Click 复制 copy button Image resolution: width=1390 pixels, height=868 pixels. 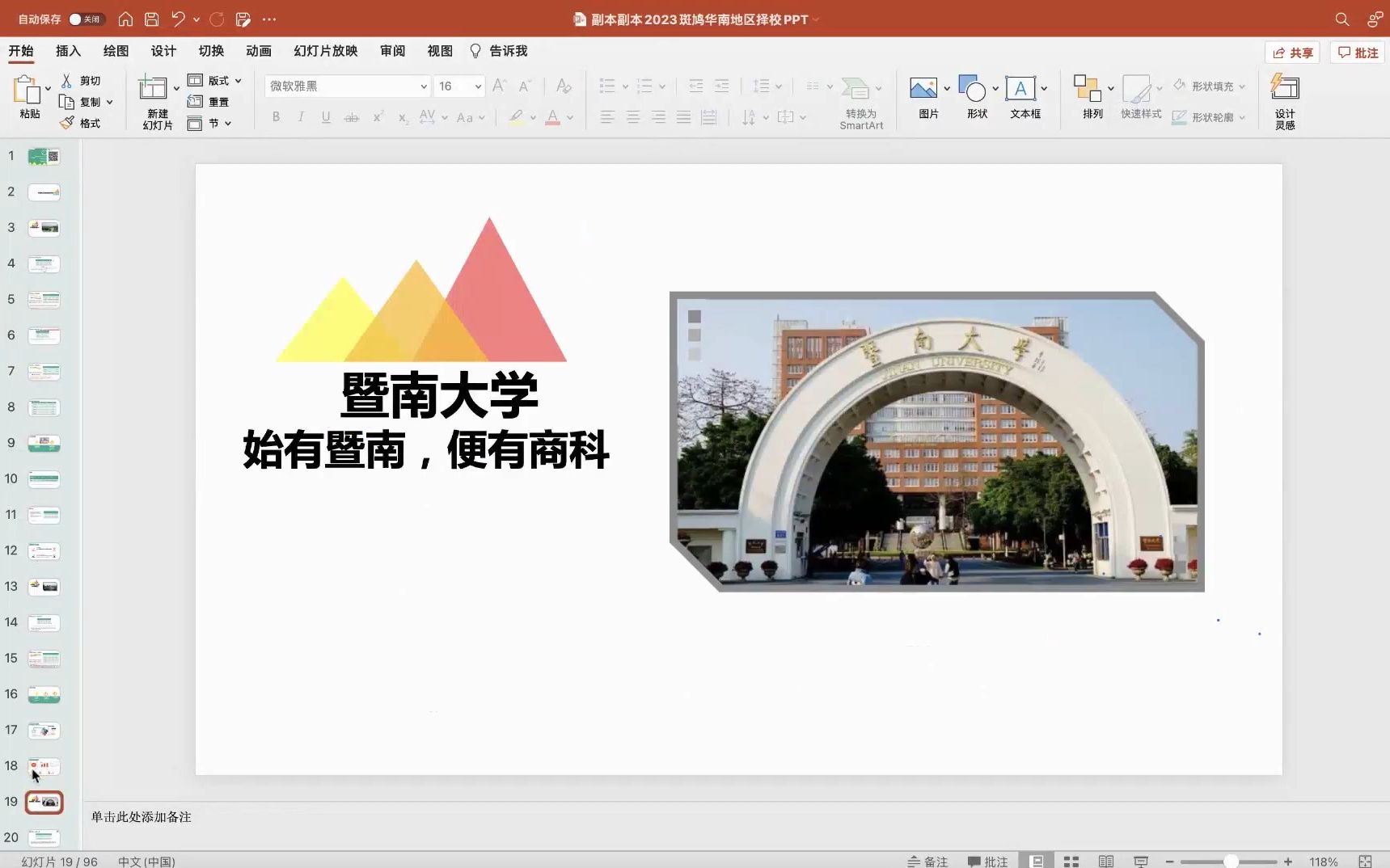[x=80, y=102]
